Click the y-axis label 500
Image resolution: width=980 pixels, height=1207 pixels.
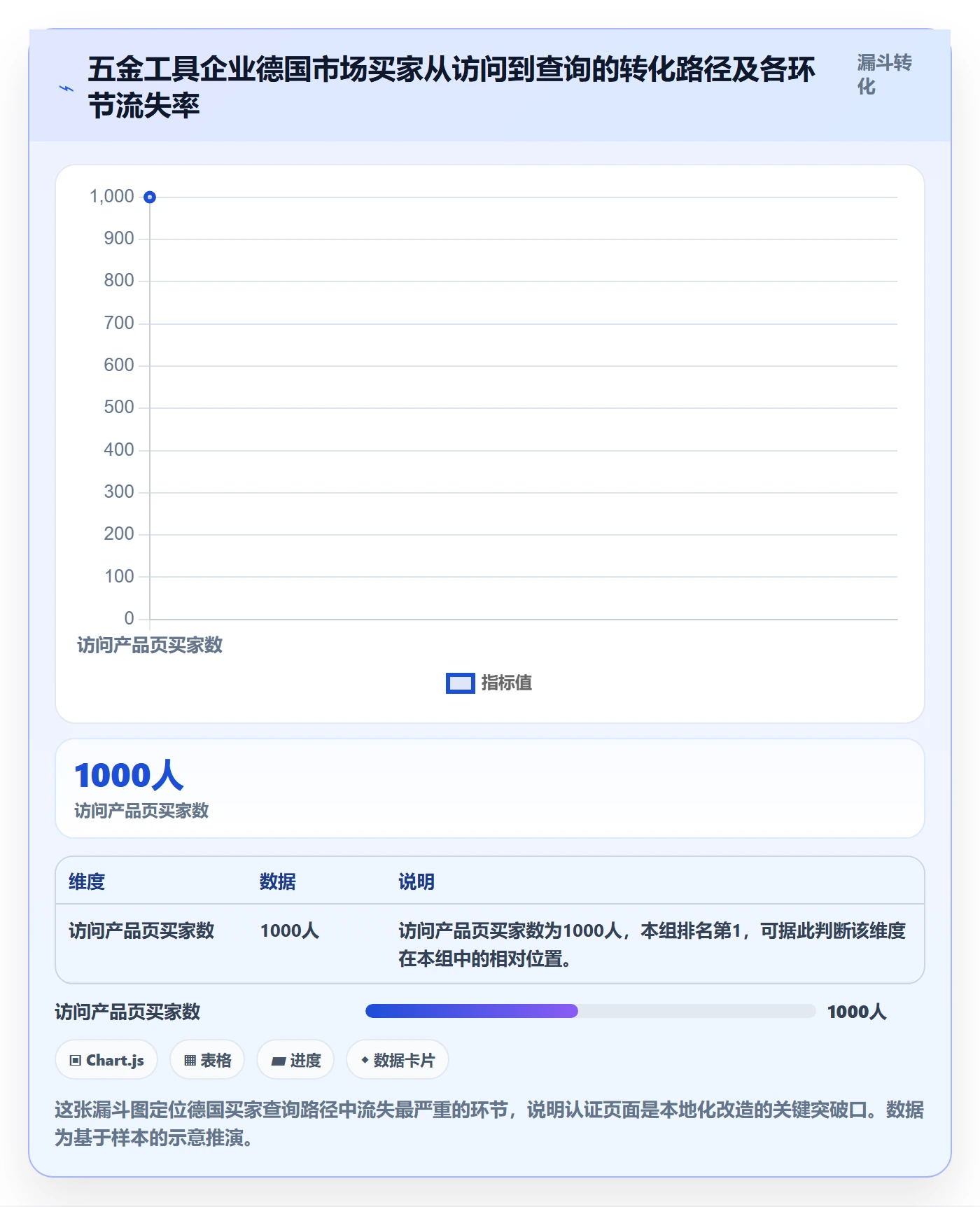(119, 407)
